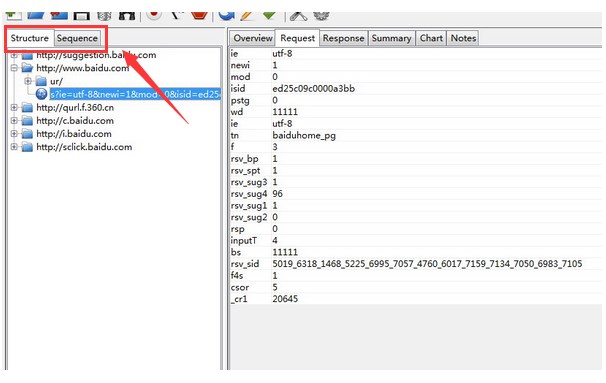This screenshot has height=383, width=606.
Task: Click the isid value ed25c09c0000a3bb
Action: click(x=313, y=89)
